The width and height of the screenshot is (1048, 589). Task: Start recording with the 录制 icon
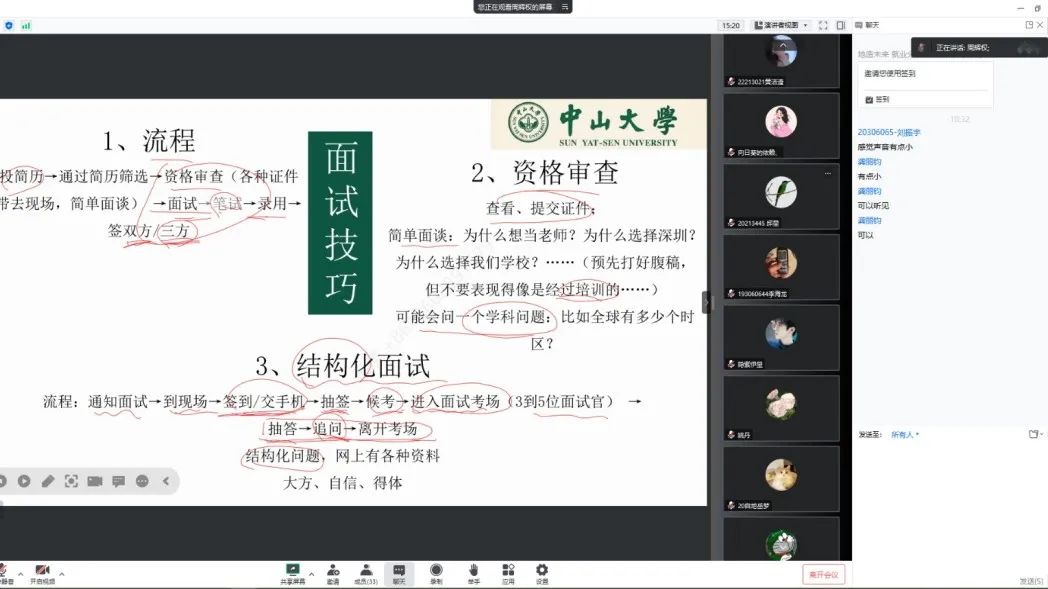pos(436,572)
